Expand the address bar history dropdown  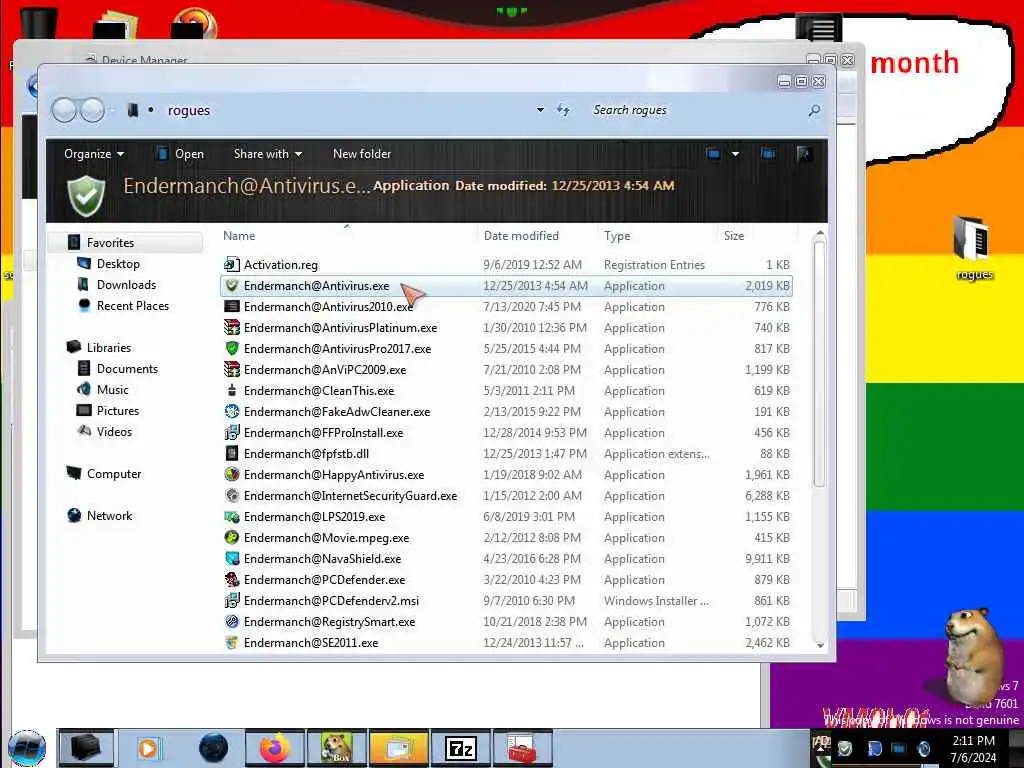pos(540,110)
